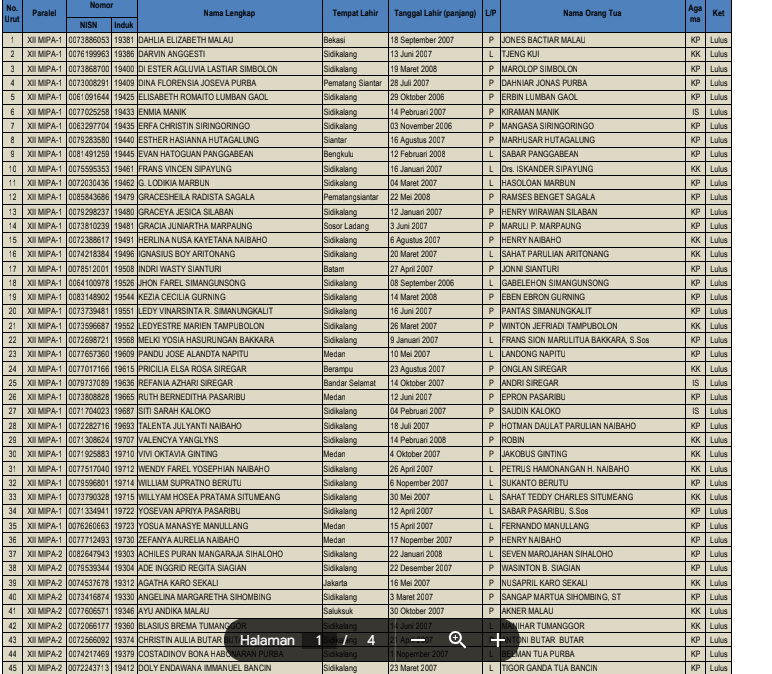Click parent FRANS SION MARULITUA BAKKARA, S.Sos

(x=576, y=340)
